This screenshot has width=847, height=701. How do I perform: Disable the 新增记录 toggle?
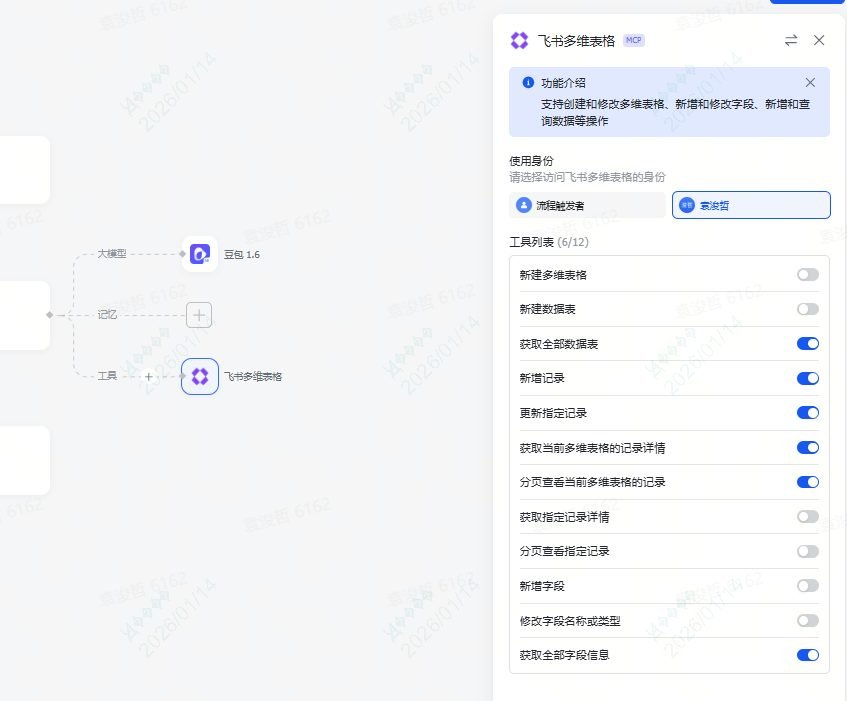coord(808,379)
